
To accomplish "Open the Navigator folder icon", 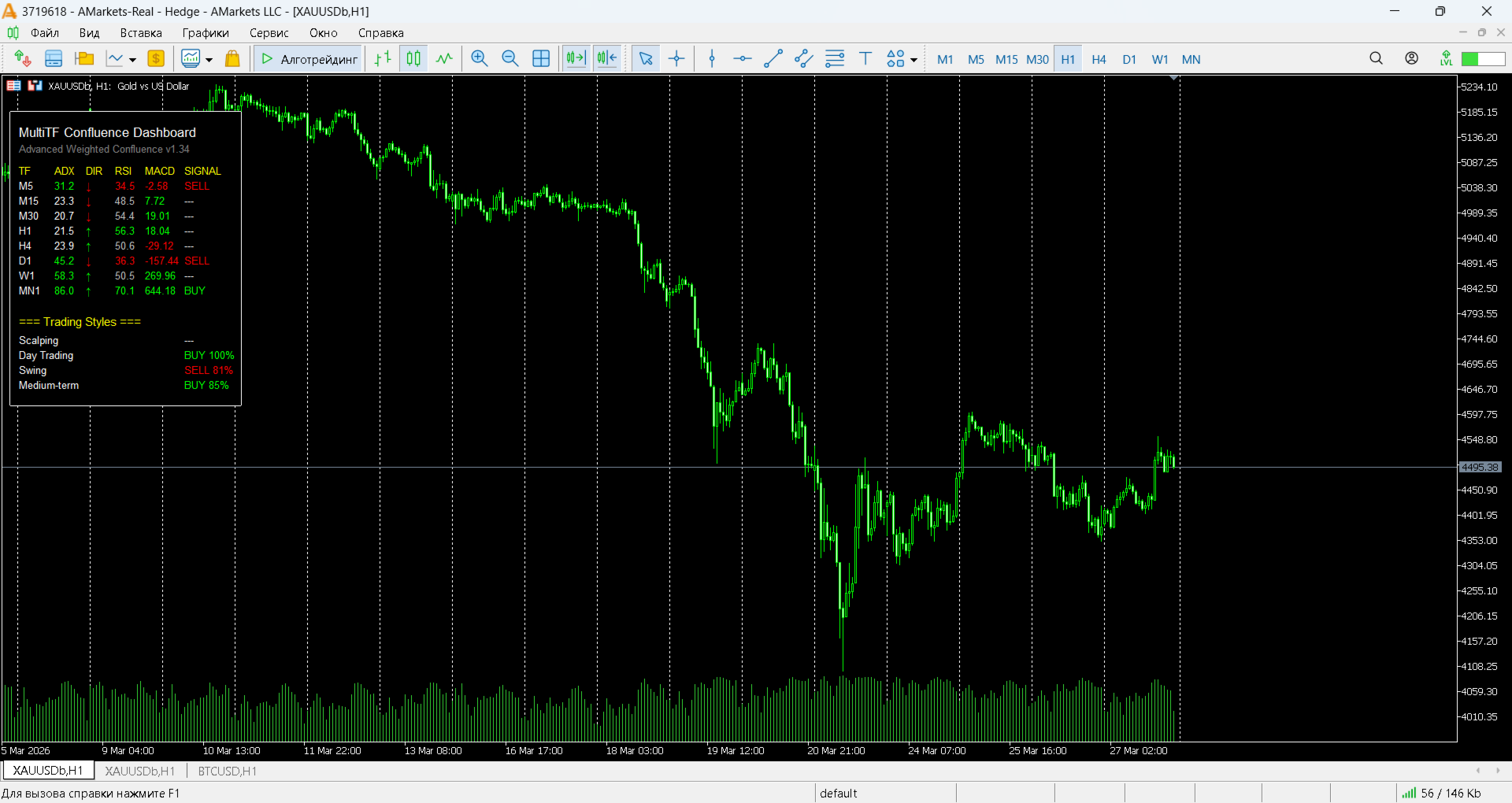I will click(x=84, y=59).
